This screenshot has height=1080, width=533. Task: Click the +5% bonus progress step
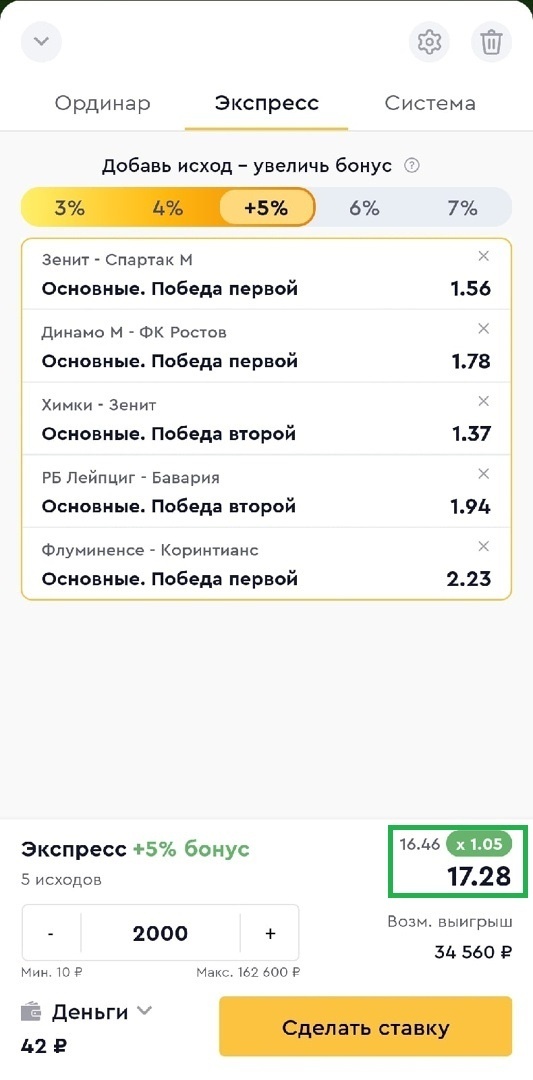click(267, 207)
